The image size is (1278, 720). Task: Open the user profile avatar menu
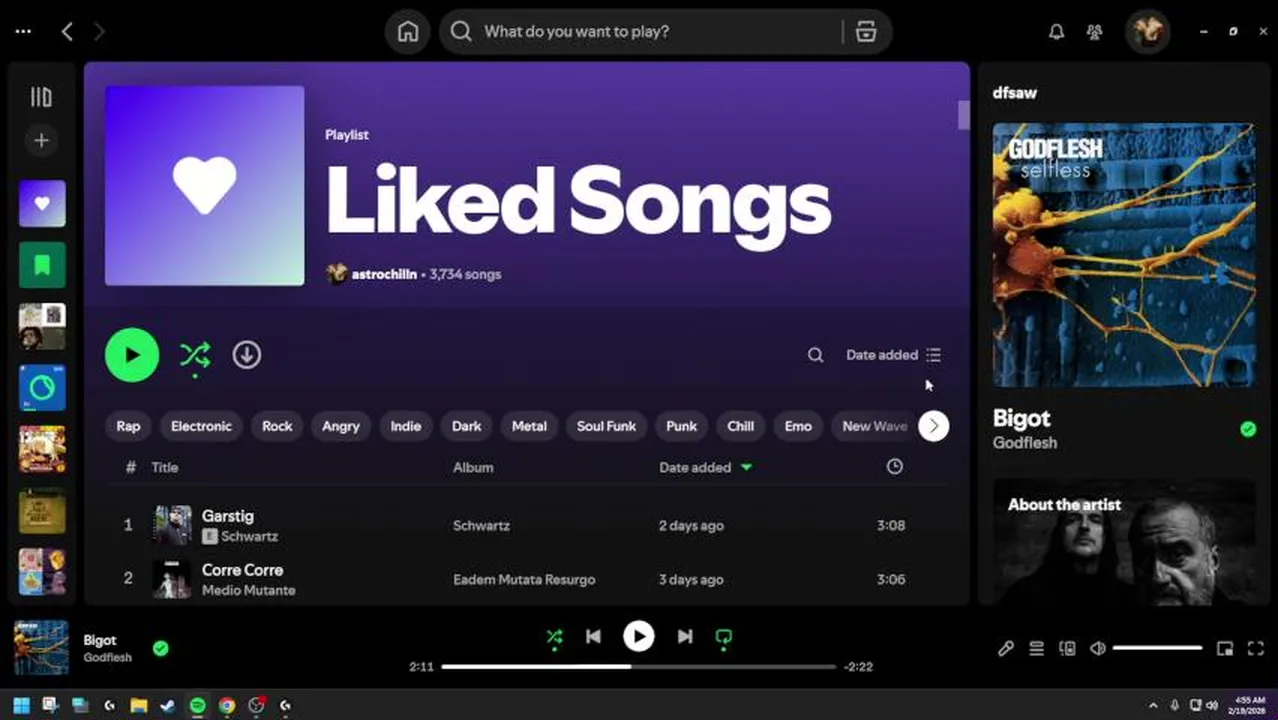pos(1147,31)
